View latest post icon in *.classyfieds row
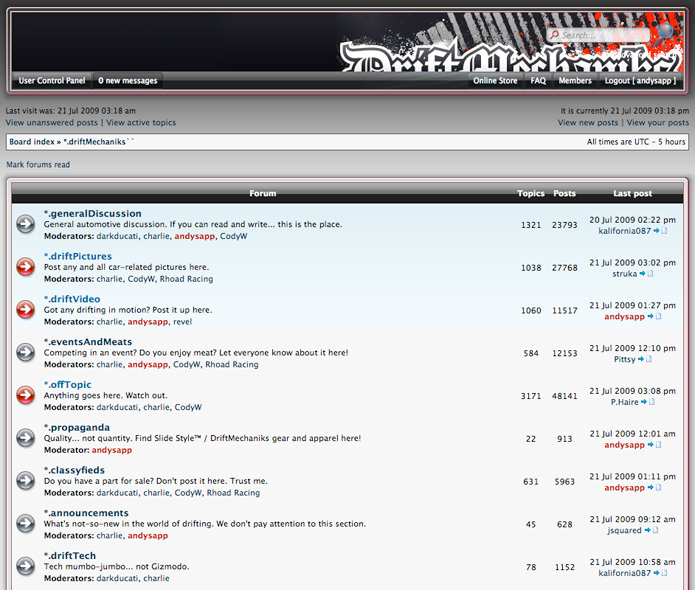 (654, 488)
